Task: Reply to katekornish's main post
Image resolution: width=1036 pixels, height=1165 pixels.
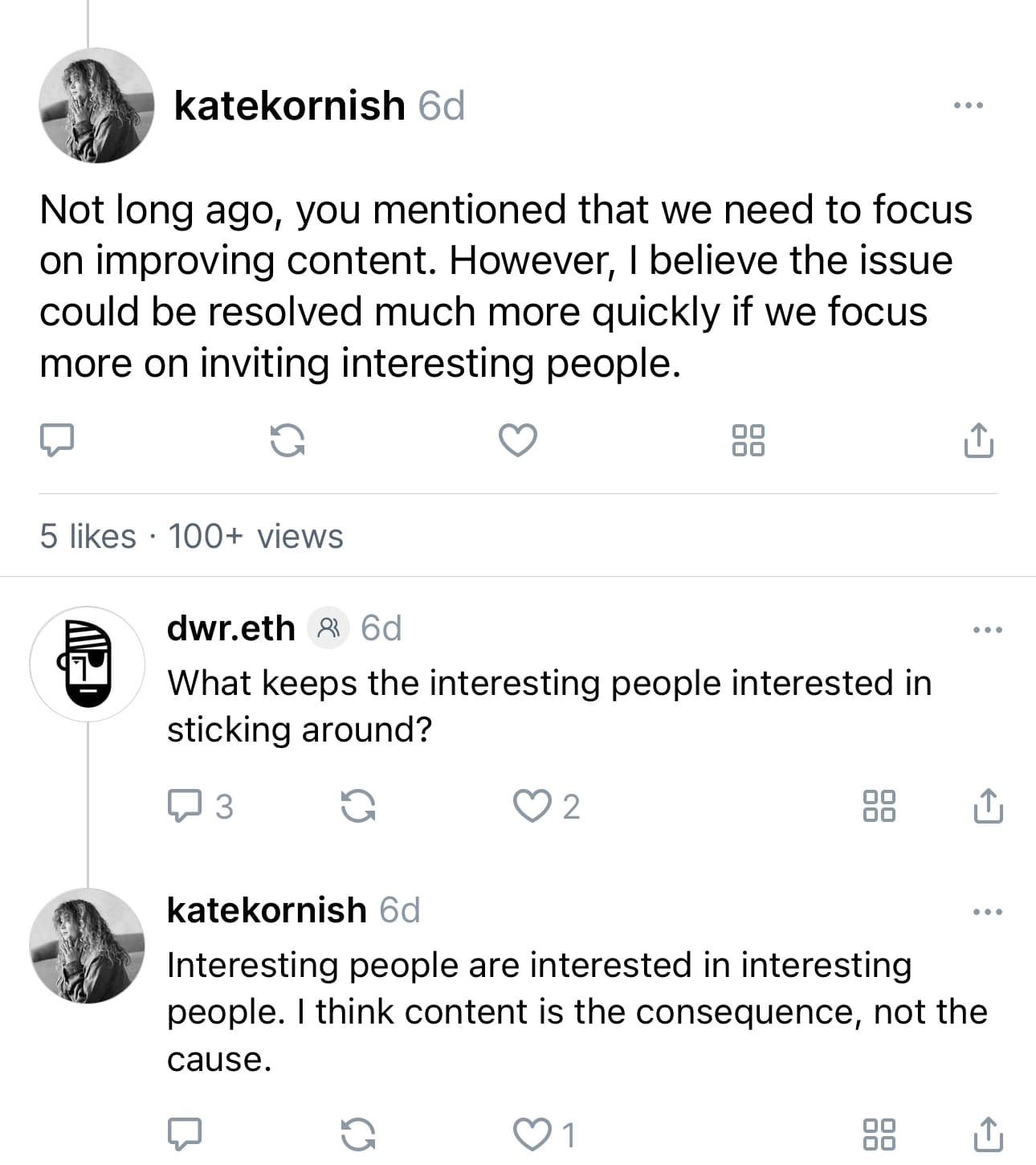Action: point(57,440)
